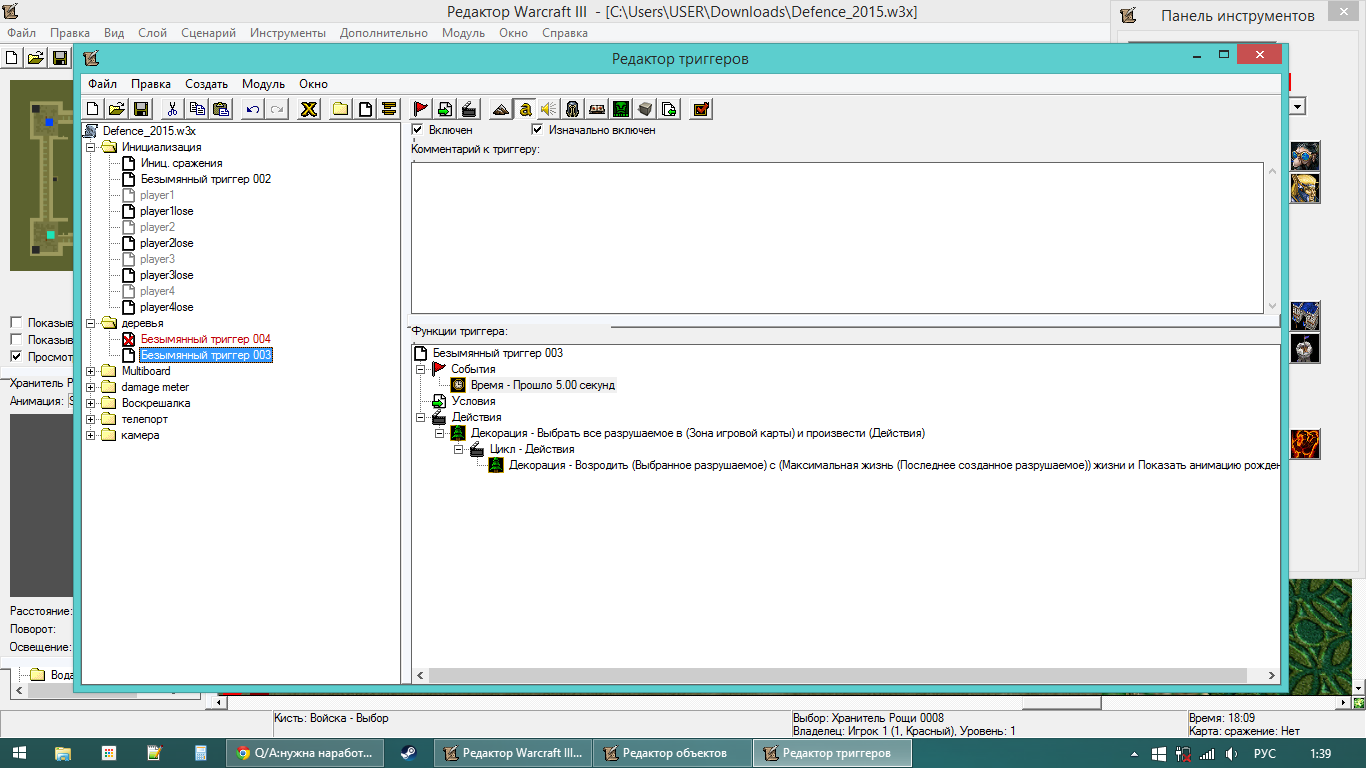Switch to Chrome 'Q/A:нужна наработ...' taskbar button
Screen dimensions: 1366x768
tap(306, 753)
